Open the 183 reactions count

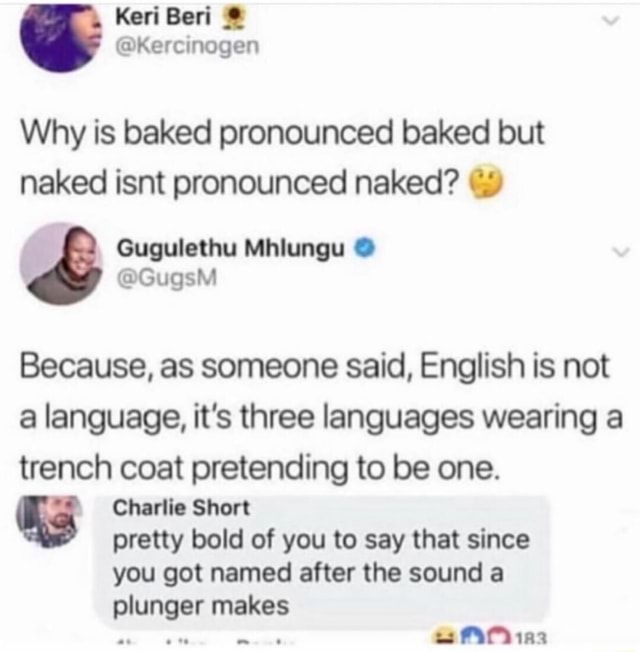click(531, 637)
